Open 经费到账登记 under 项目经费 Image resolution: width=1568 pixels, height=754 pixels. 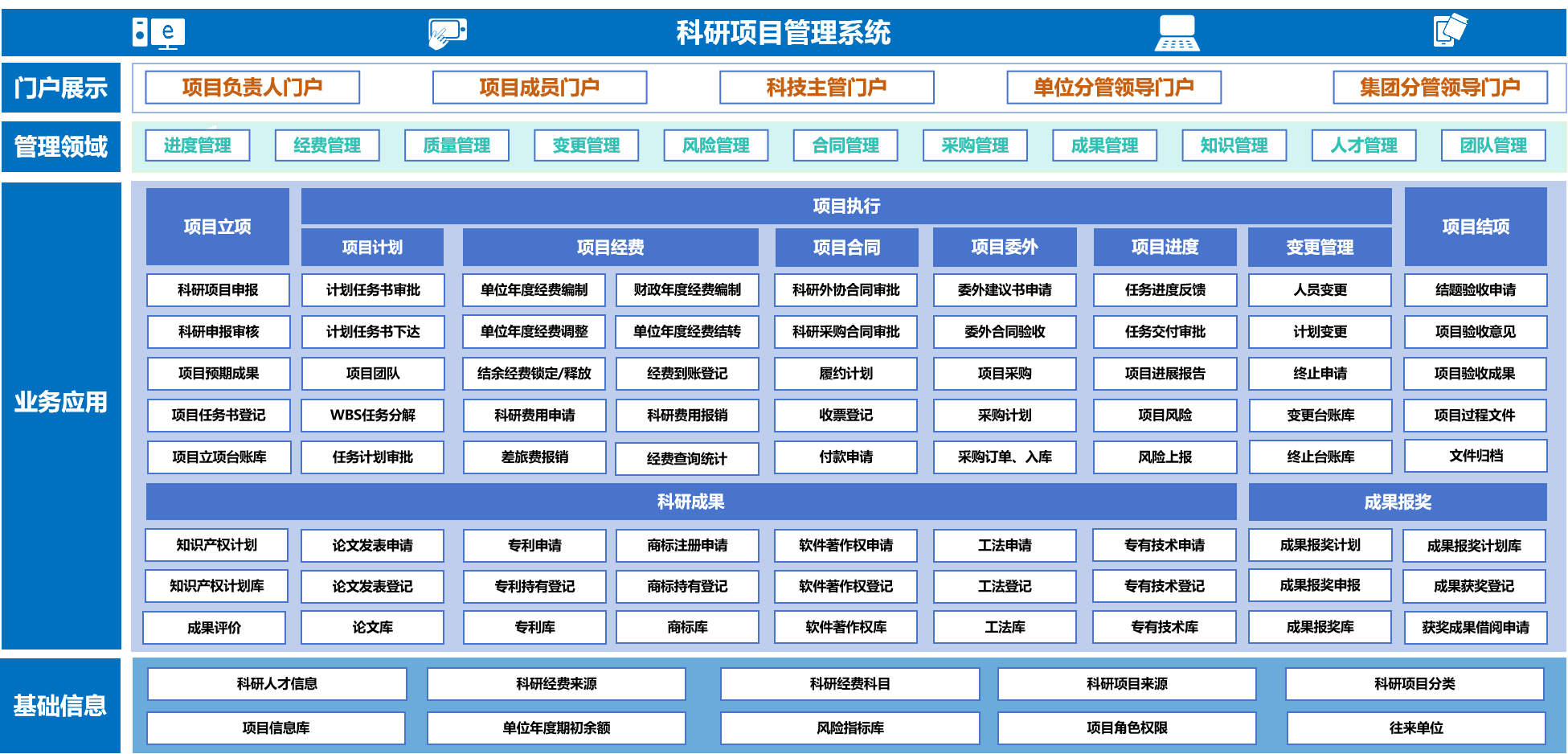(x=687, y=374)
